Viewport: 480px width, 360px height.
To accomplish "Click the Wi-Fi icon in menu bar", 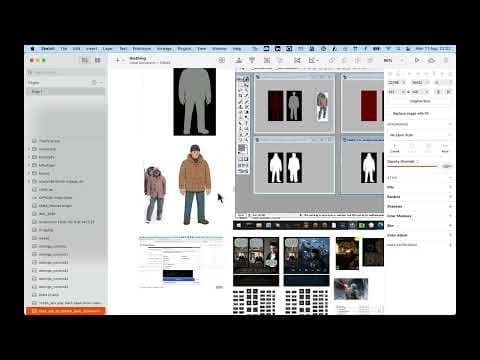I will 388,49.
